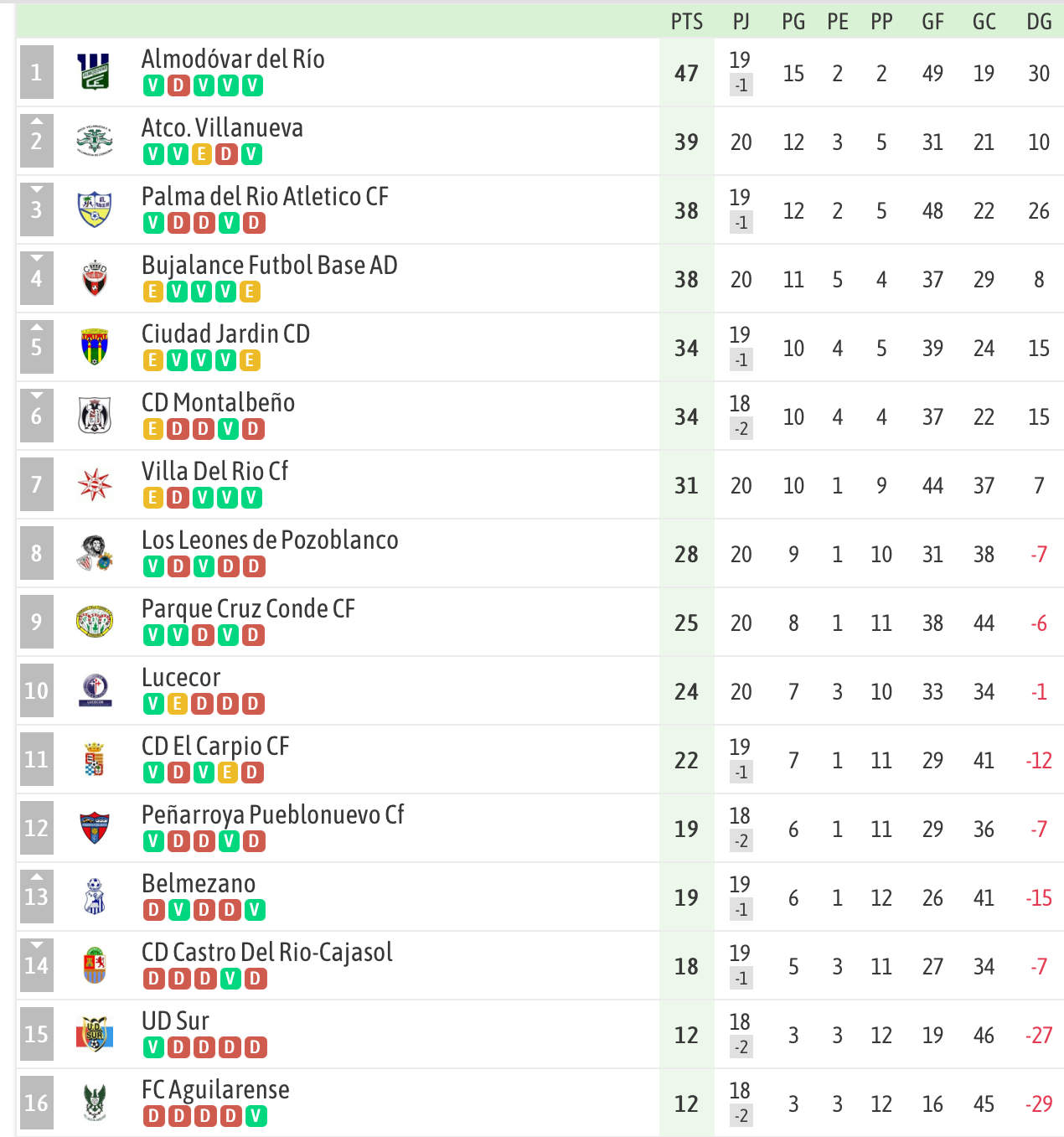This screenshot has width=1064, height=1137.
Task: Click Belmezano's position 13 rank badge
Action: pos(36,897)
